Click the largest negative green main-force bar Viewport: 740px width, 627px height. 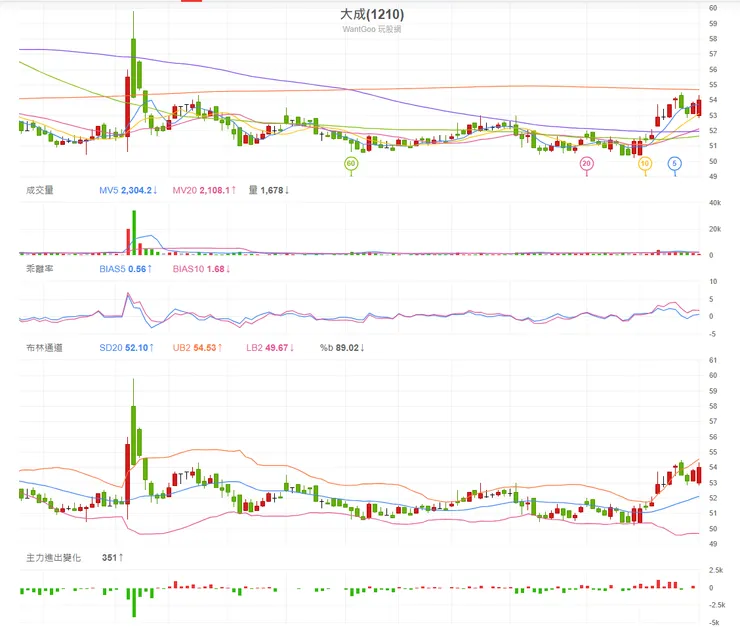pyautogui.click(x=134, y=602)
